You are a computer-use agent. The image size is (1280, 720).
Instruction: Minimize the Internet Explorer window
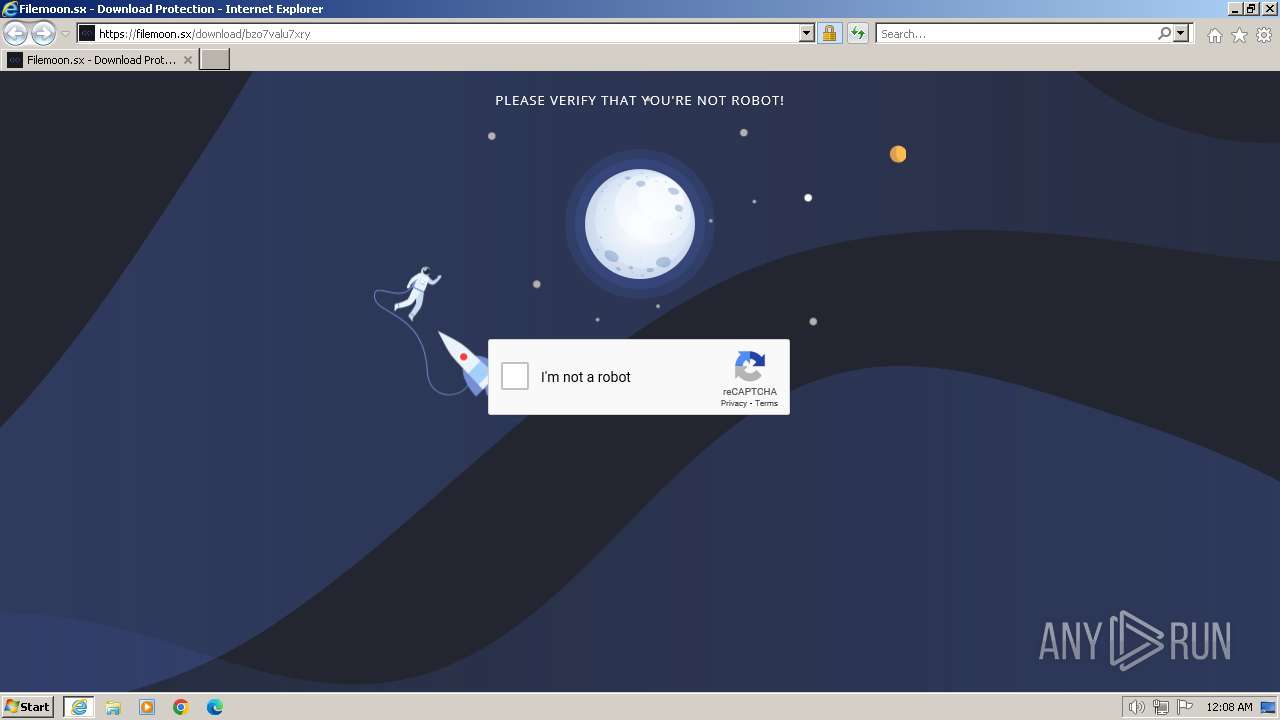coord(1235,9)
